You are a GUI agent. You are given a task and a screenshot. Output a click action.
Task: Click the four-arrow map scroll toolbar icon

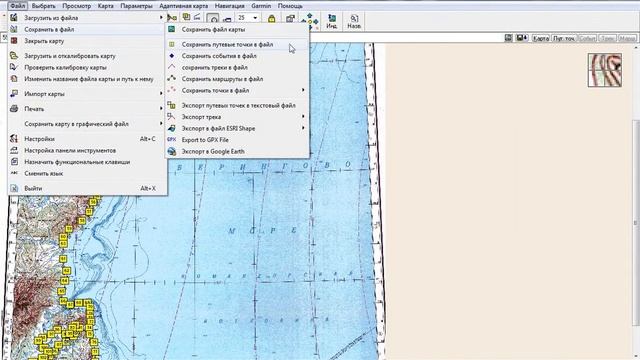(310, 20)
